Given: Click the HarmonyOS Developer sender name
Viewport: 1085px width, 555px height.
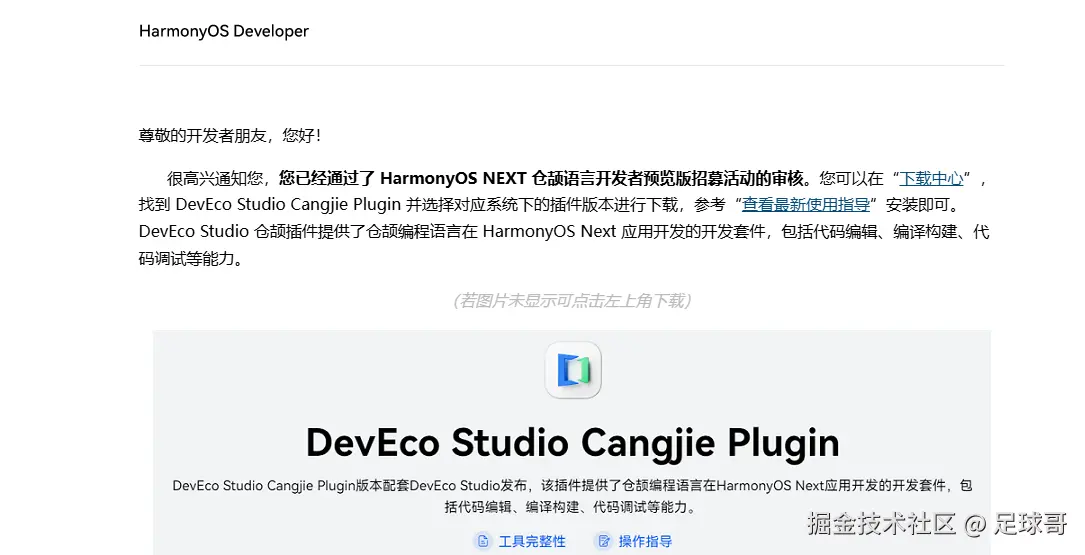Looking at the screenshot, I should point(224,31).
